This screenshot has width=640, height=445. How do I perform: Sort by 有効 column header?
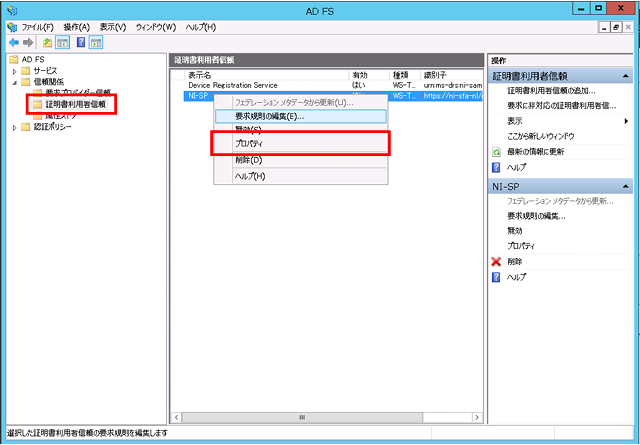[x=369, y=75]
